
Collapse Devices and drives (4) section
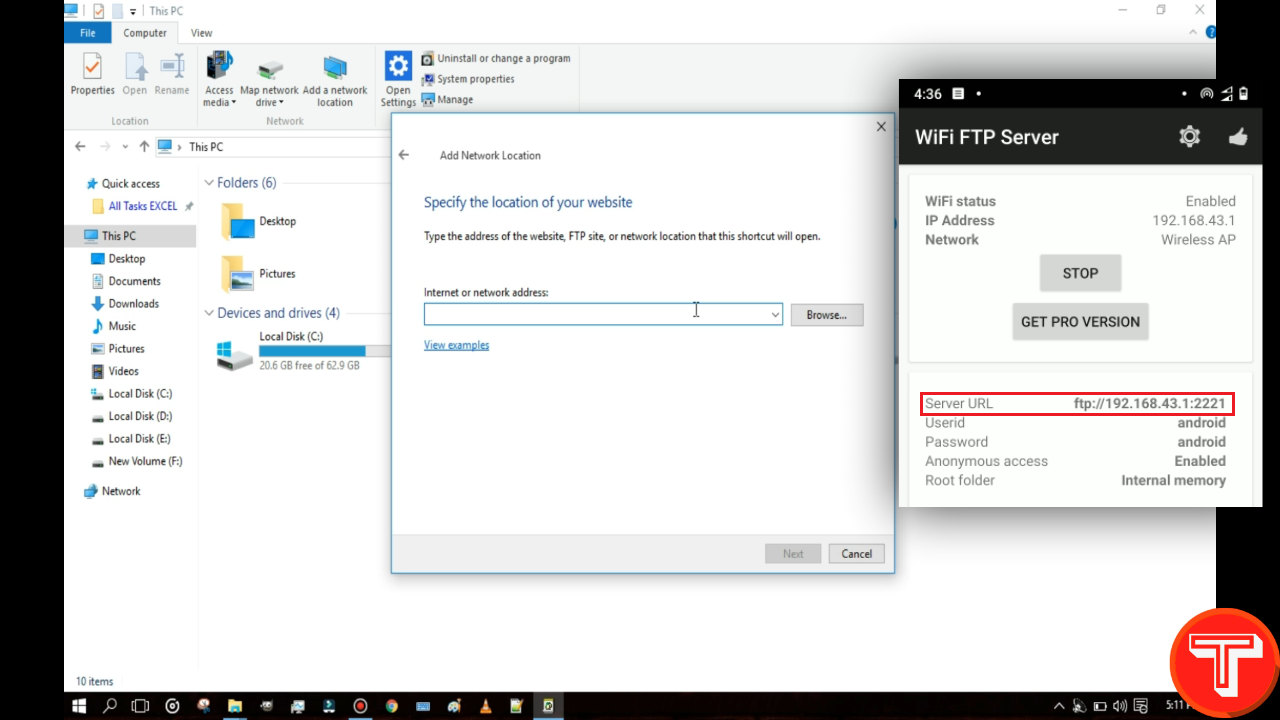click(209, 313)
